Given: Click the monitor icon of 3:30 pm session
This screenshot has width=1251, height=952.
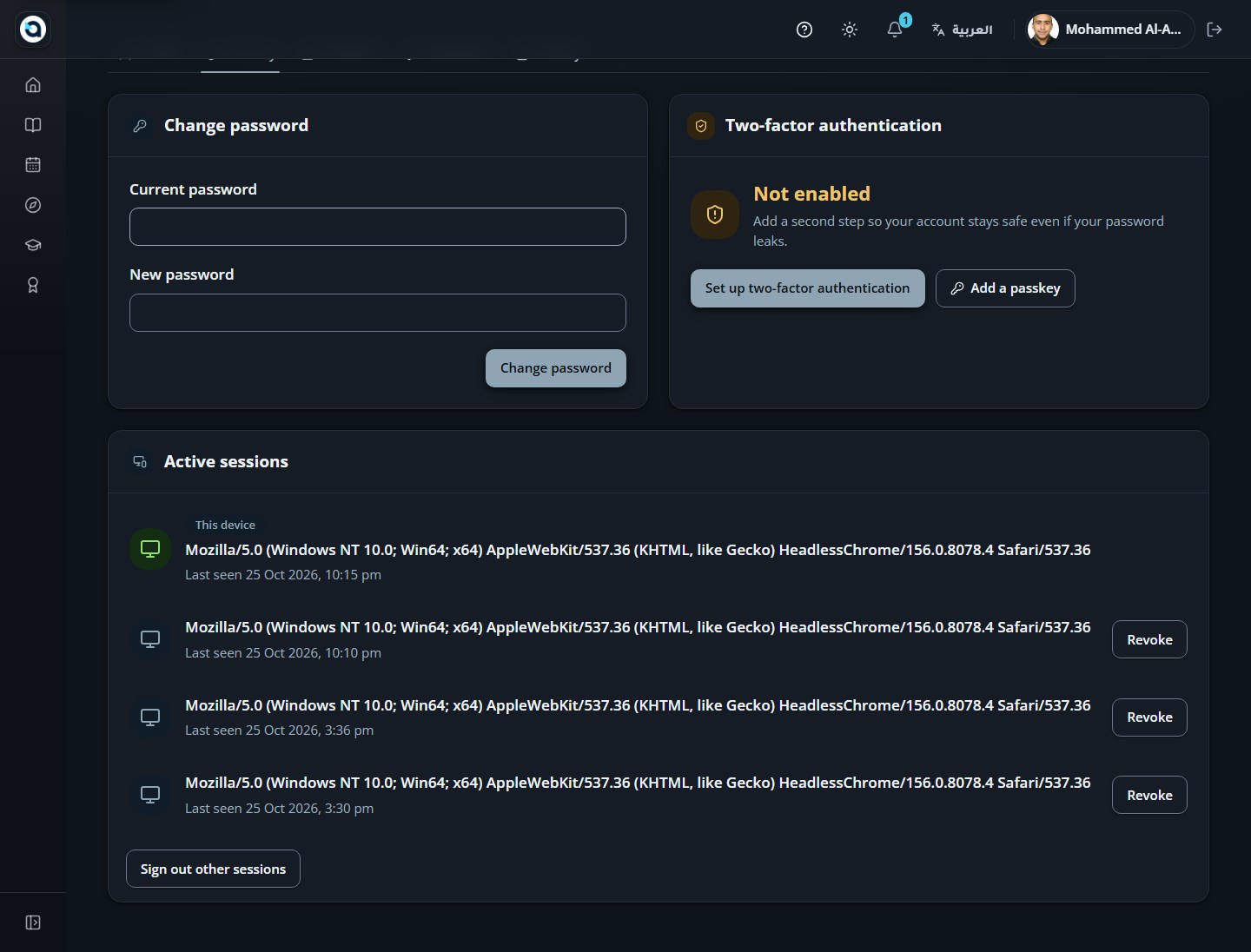Looking at the screenshot, I should click(150, 795).
